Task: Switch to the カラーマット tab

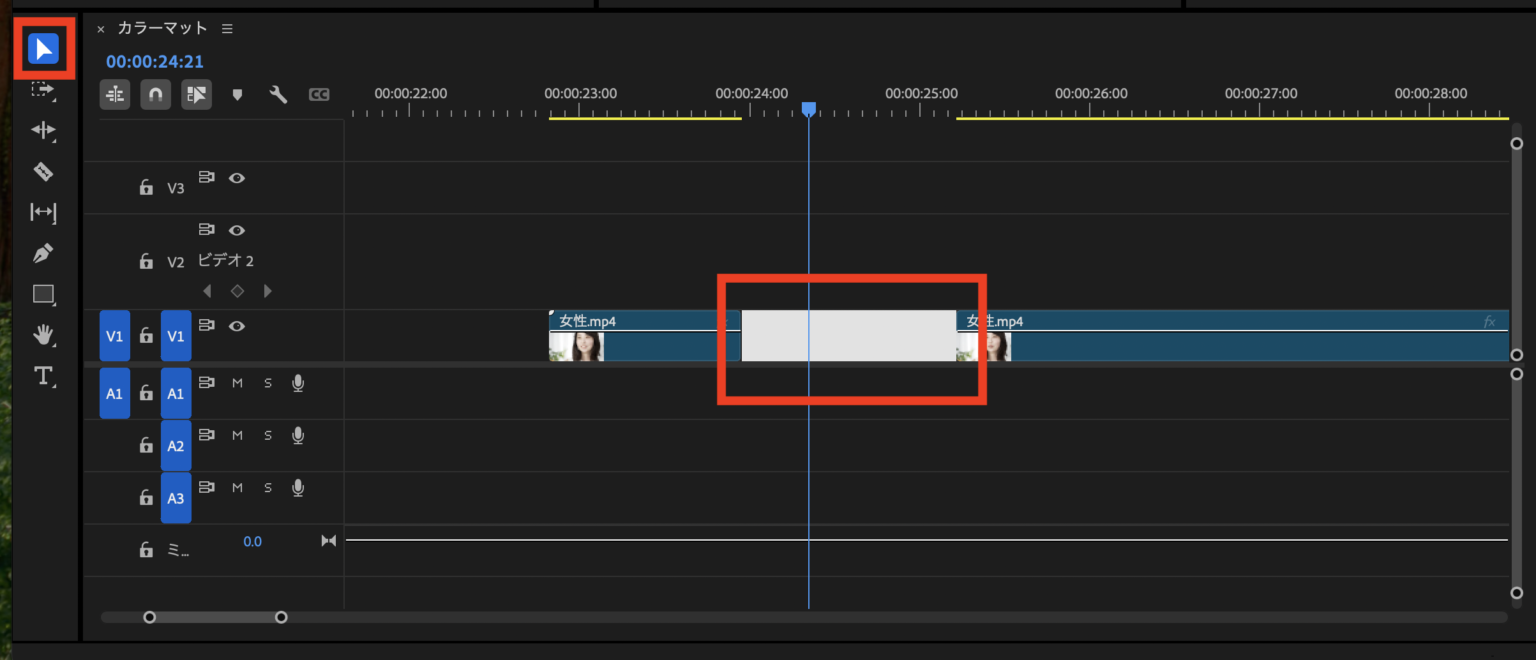Action: pos(163,29)
